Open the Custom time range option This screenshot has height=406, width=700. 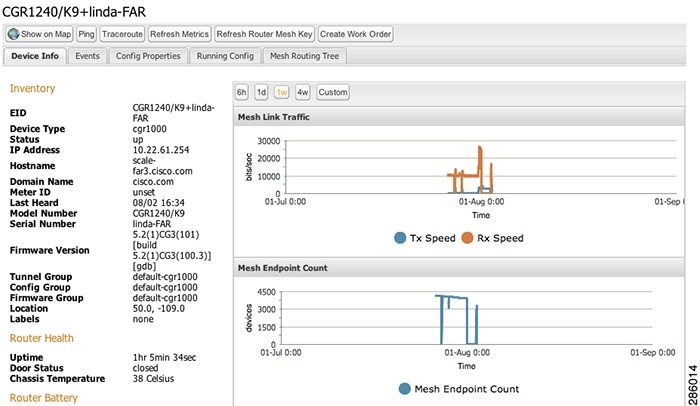click(333, 92)
